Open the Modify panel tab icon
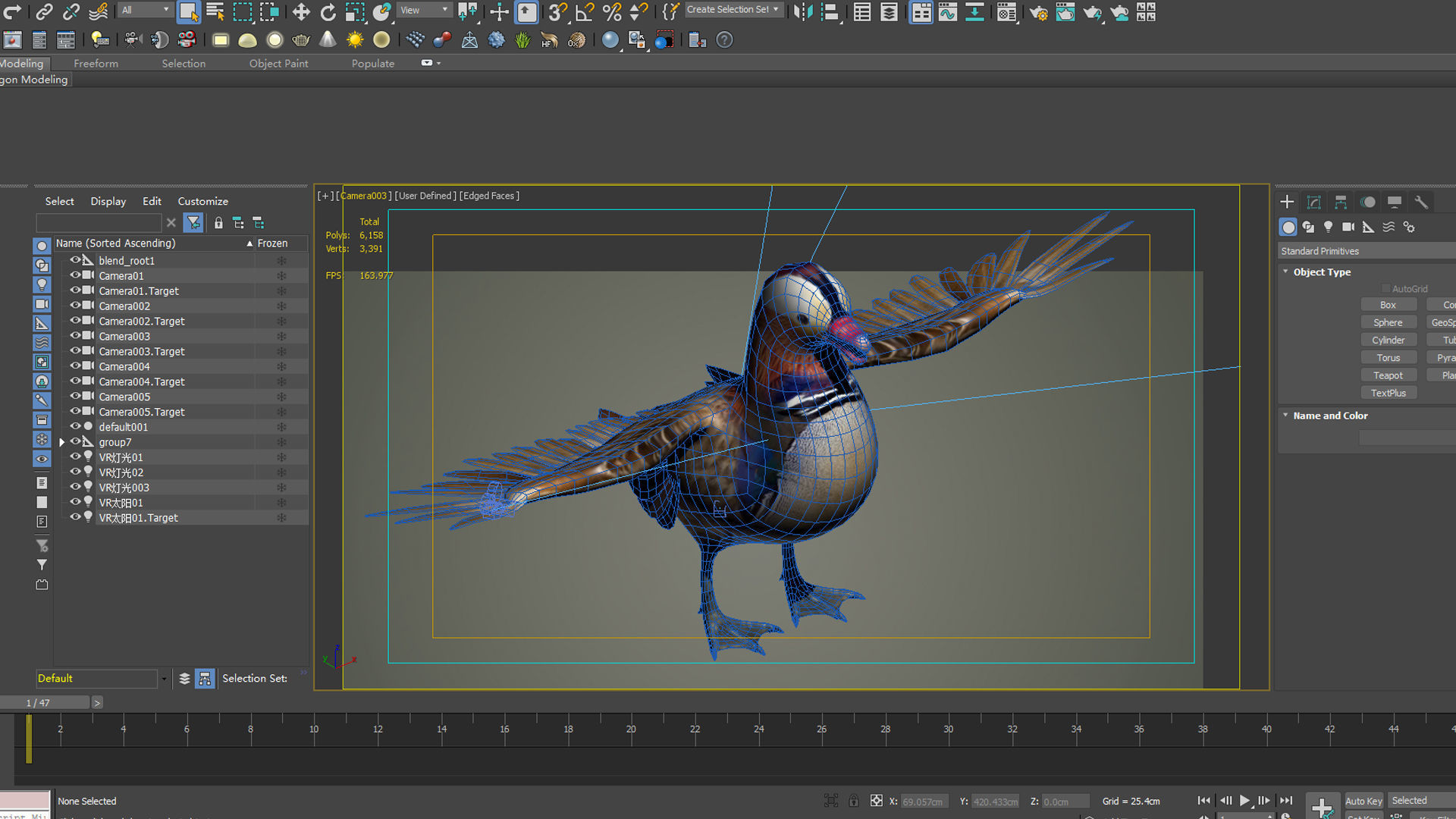Screen dimensions: 1456x819 pyautogui.click(x=1314, y=202)
